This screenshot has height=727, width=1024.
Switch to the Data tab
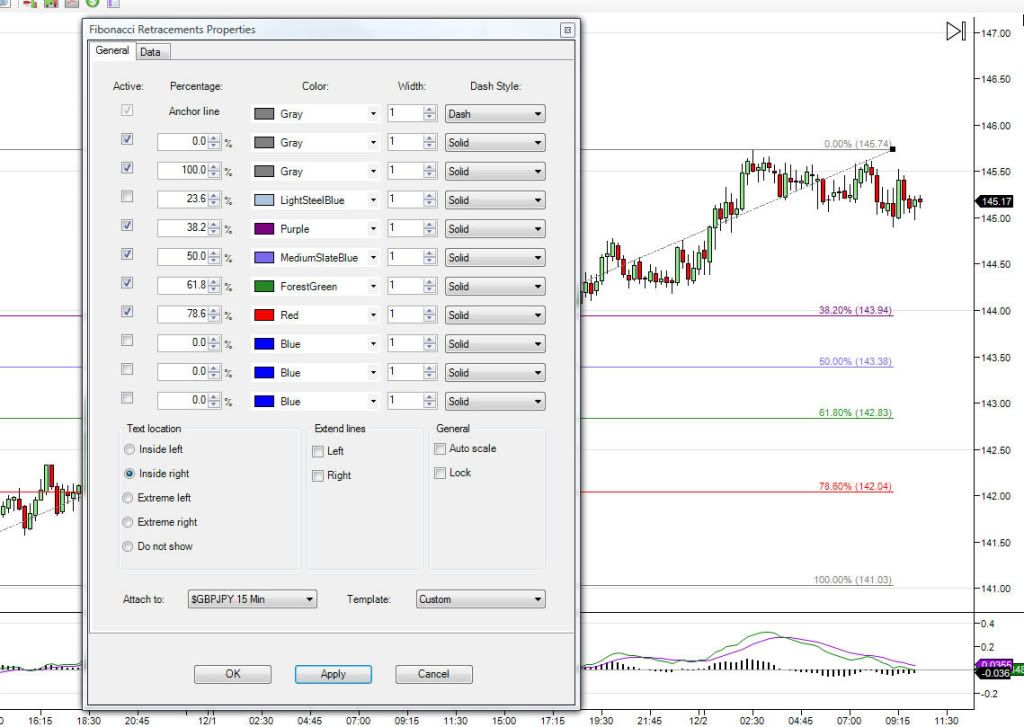coord(150,52)
